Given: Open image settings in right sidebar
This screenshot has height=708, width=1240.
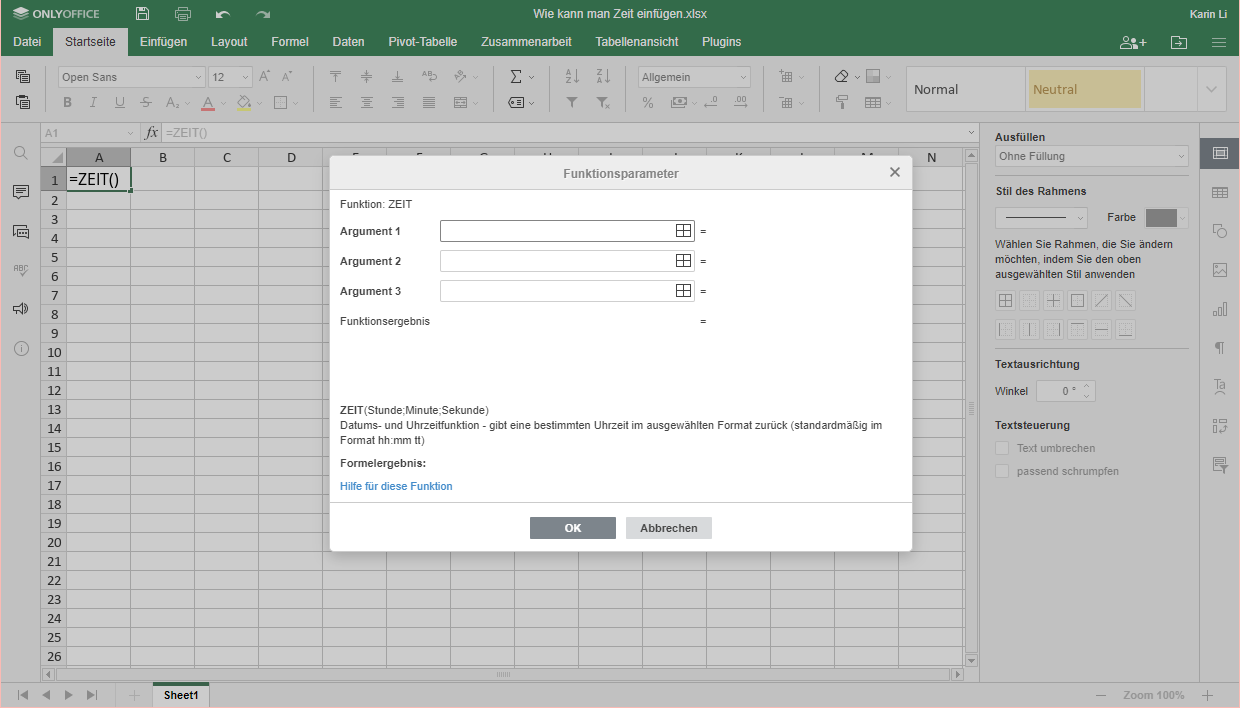Looking at the screenshot, I should coord(1220,270).
